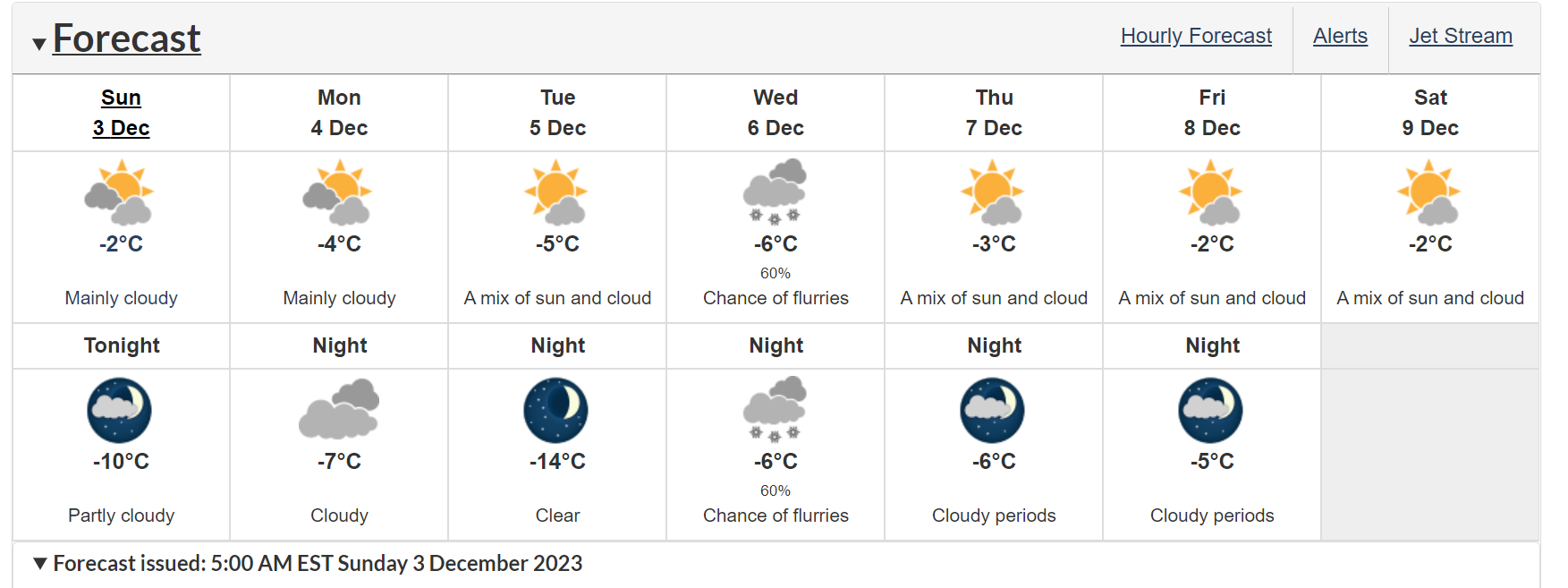The width and height of the screenshot is (1568, 588).
Task: Collapse the Forecast issued details arrow
Action: click(x=40, y=563)
